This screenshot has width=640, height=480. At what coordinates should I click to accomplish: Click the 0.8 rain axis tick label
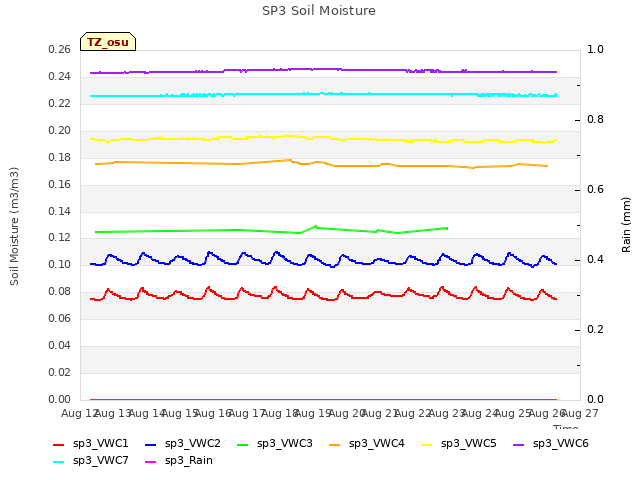(x=595, y=119)
